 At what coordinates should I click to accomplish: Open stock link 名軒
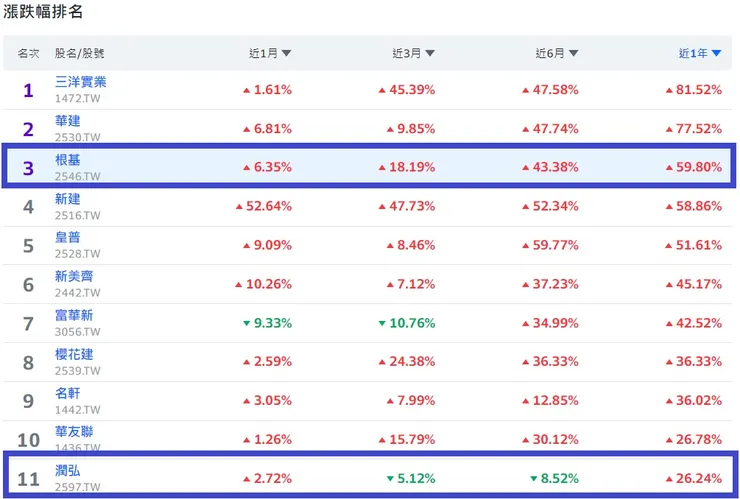(67, 393)
